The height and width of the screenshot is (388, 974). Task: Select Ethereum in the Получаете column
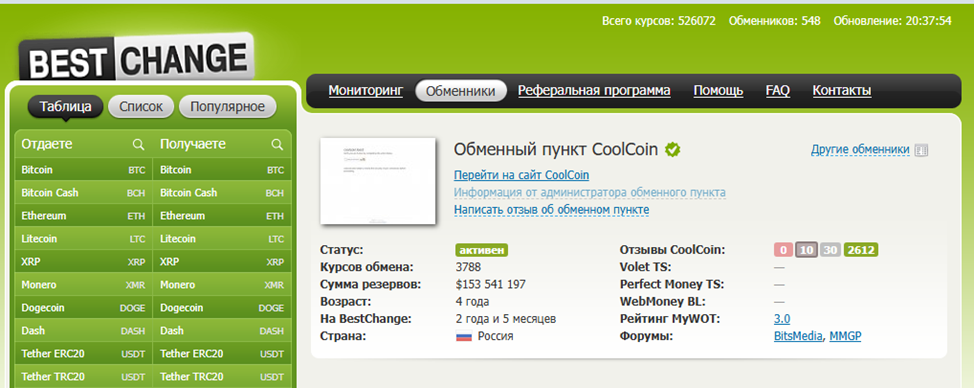(222, 215)
